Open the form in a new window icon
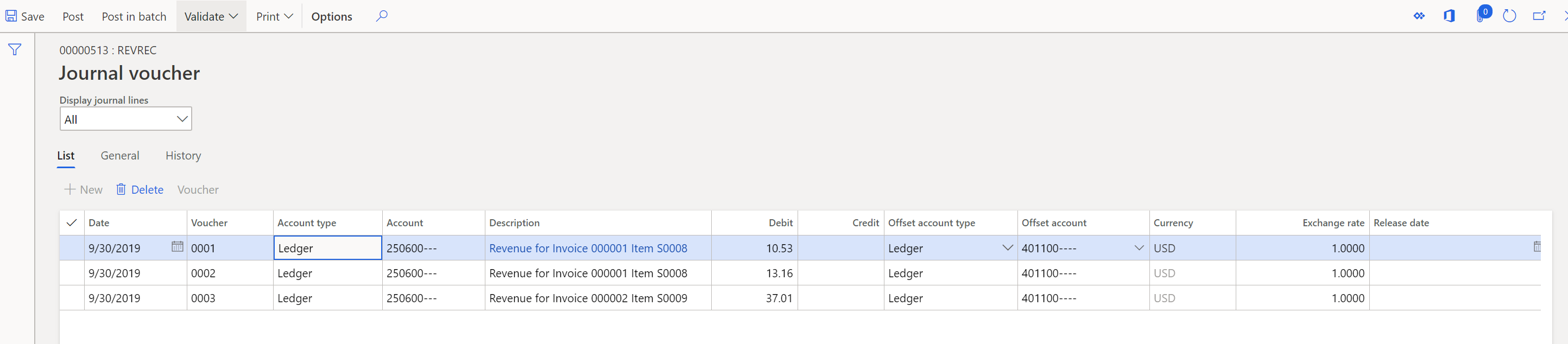 (x=1539, y=16)
